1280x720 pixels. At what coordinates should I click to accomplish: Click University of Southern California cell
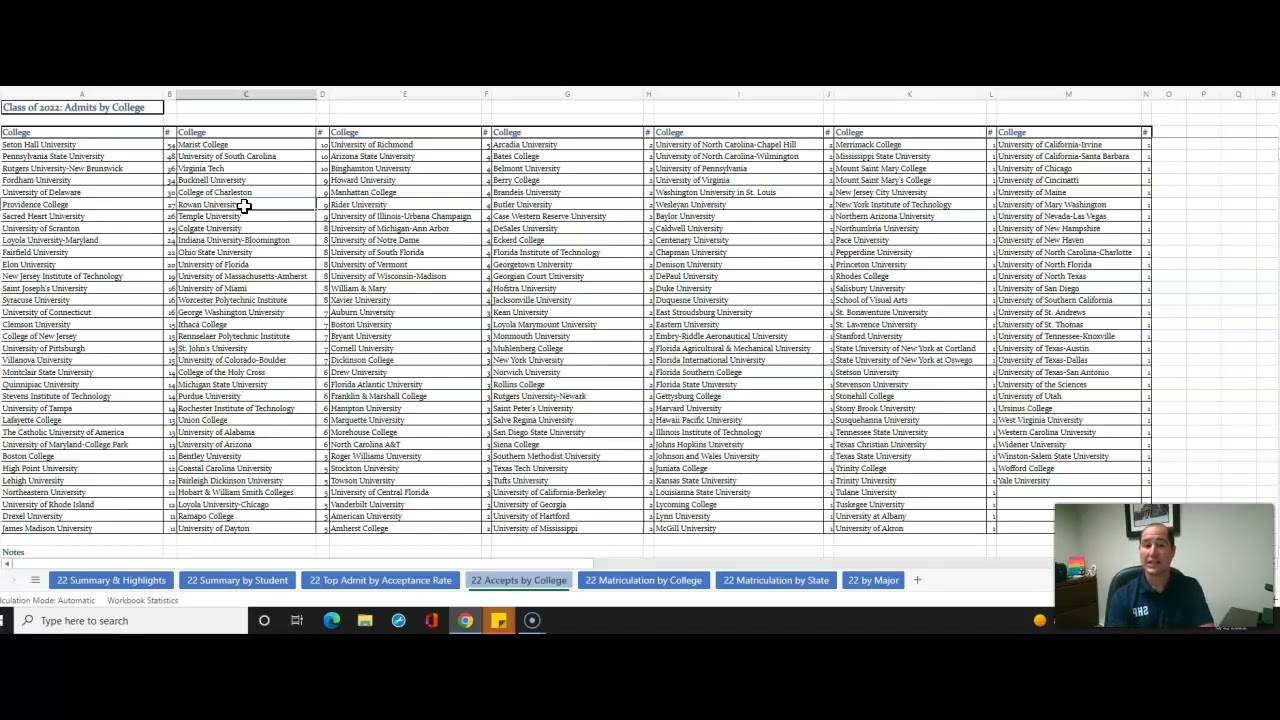point(1068,301)
